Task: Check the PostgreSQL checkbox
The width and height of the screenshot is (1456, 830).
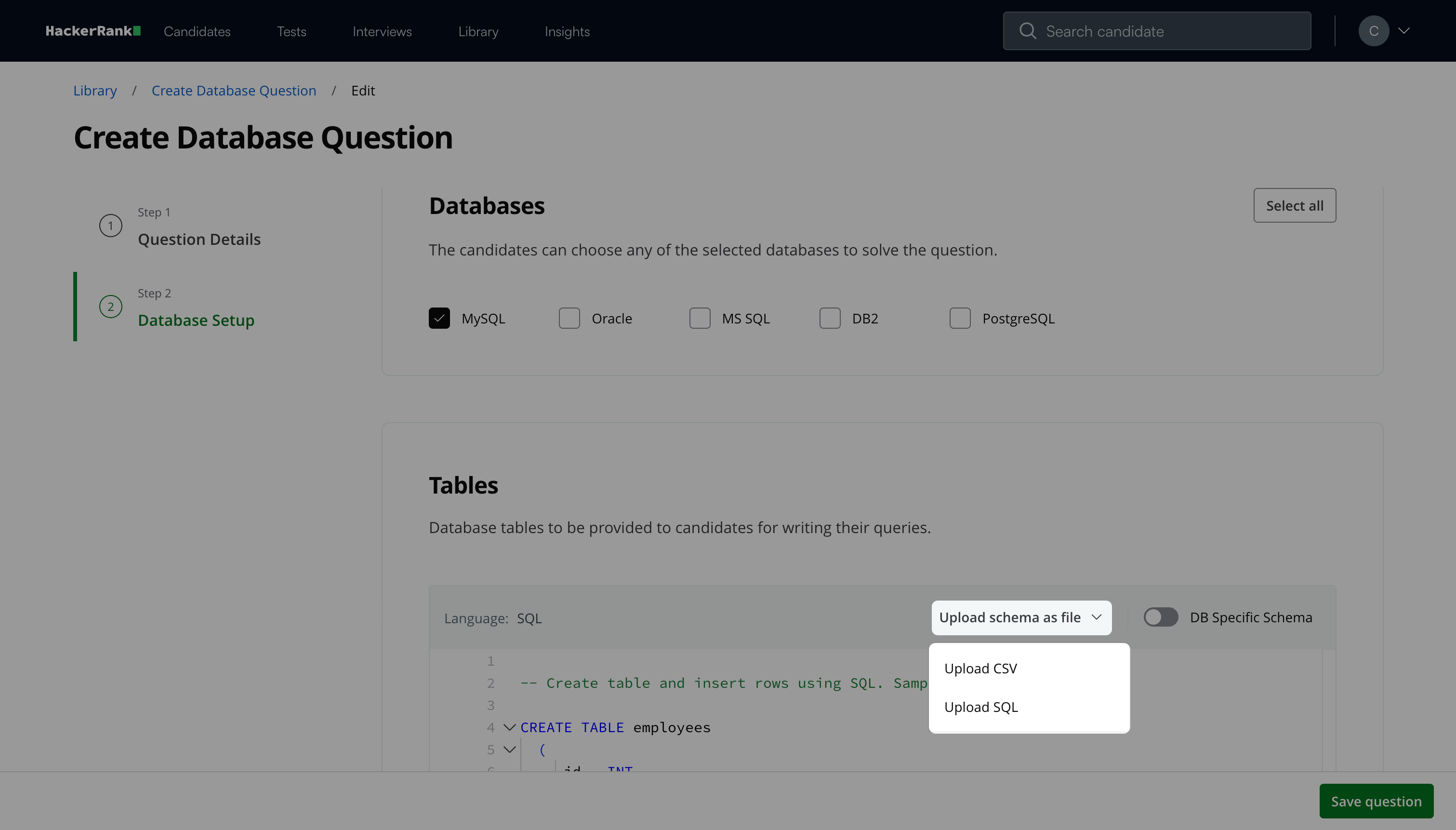Action: [x=960, y=318]
